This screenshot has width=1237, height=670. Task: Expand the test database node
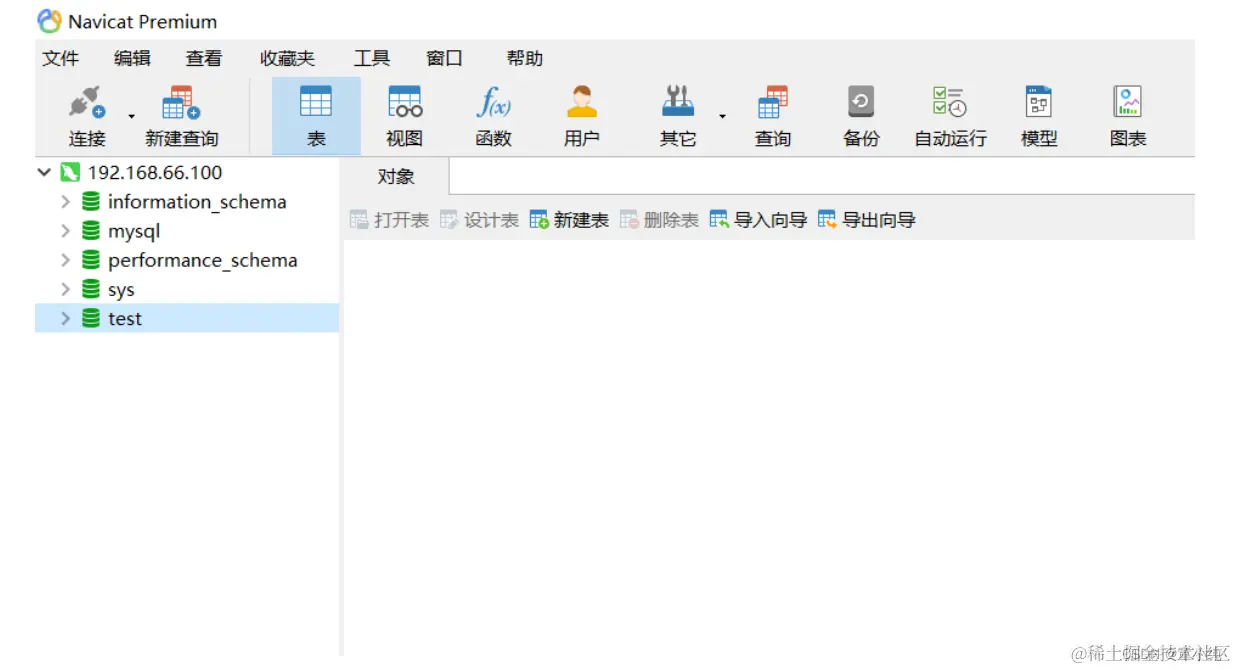65,319
